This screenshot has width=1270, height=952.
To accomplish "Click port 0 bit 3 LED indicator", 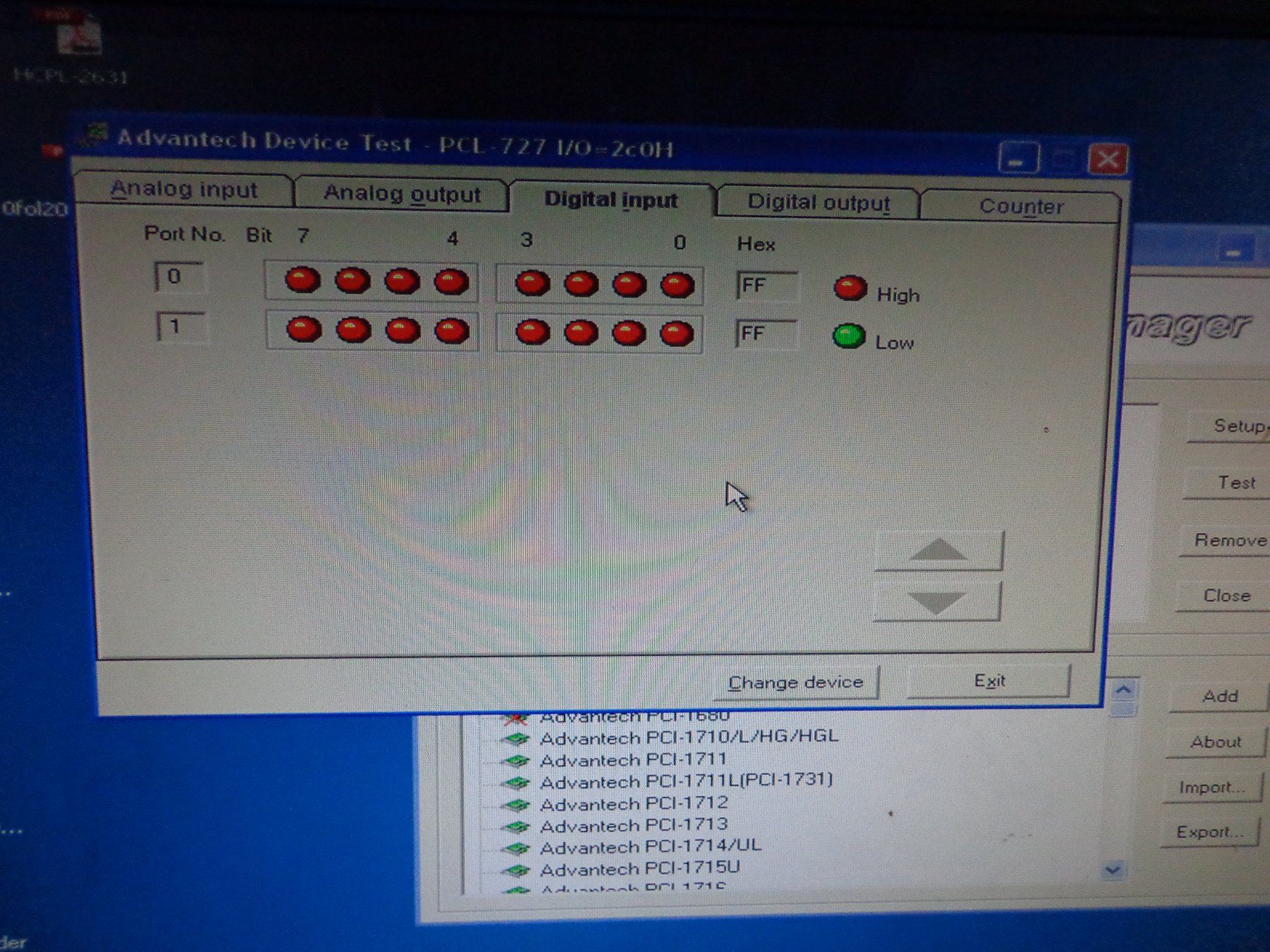I will [533, 283].
